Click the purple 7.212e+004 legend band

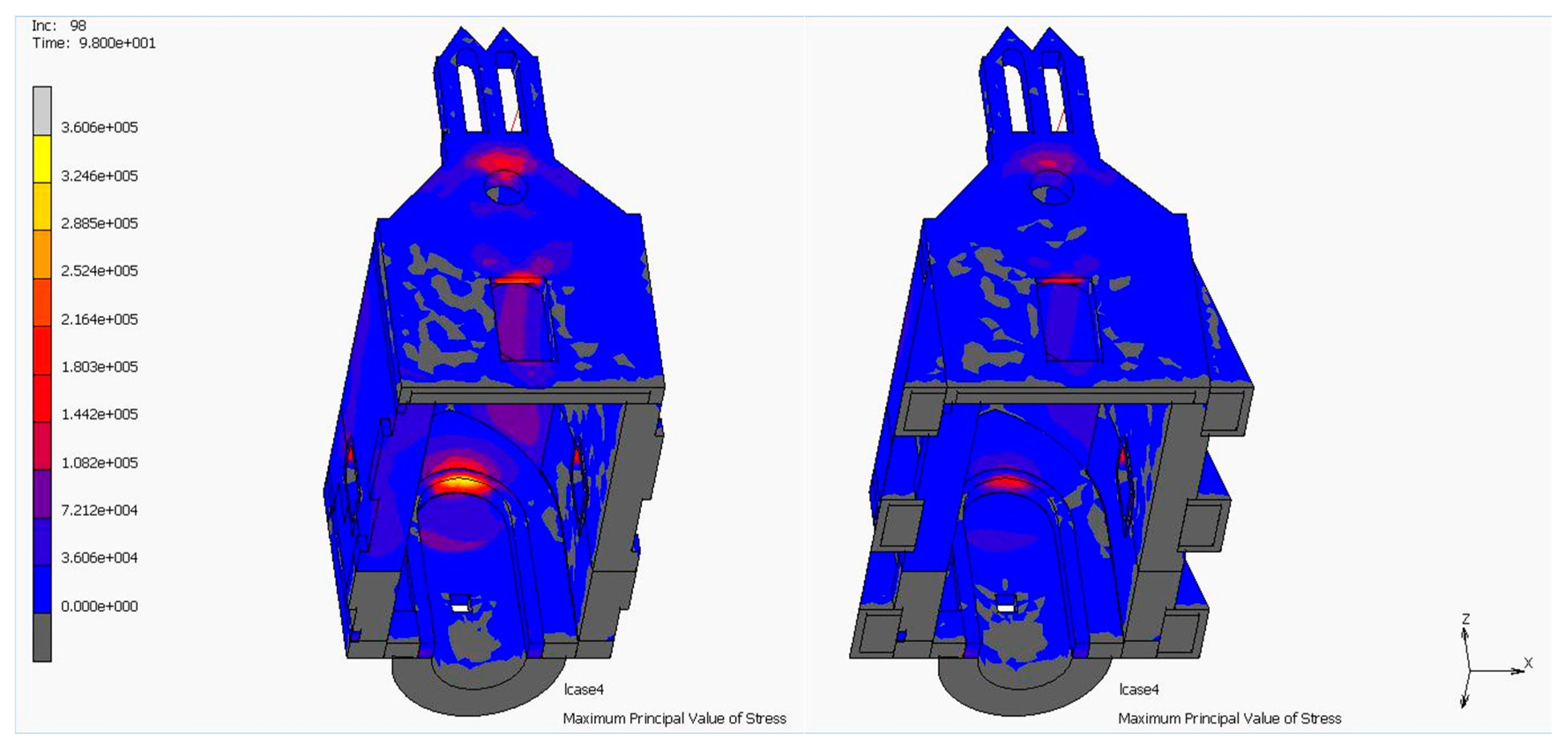(42, 494)
